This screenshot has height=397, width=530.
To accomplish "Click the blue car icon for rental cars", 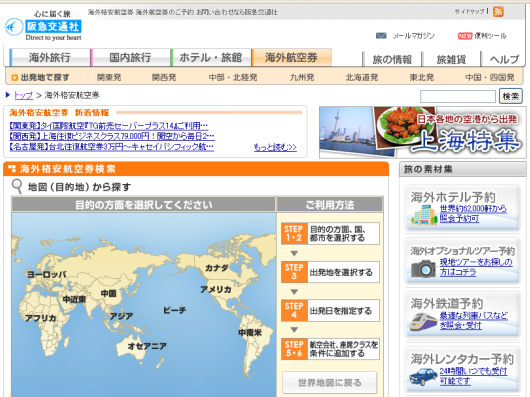I will click(x=423, y=377).
